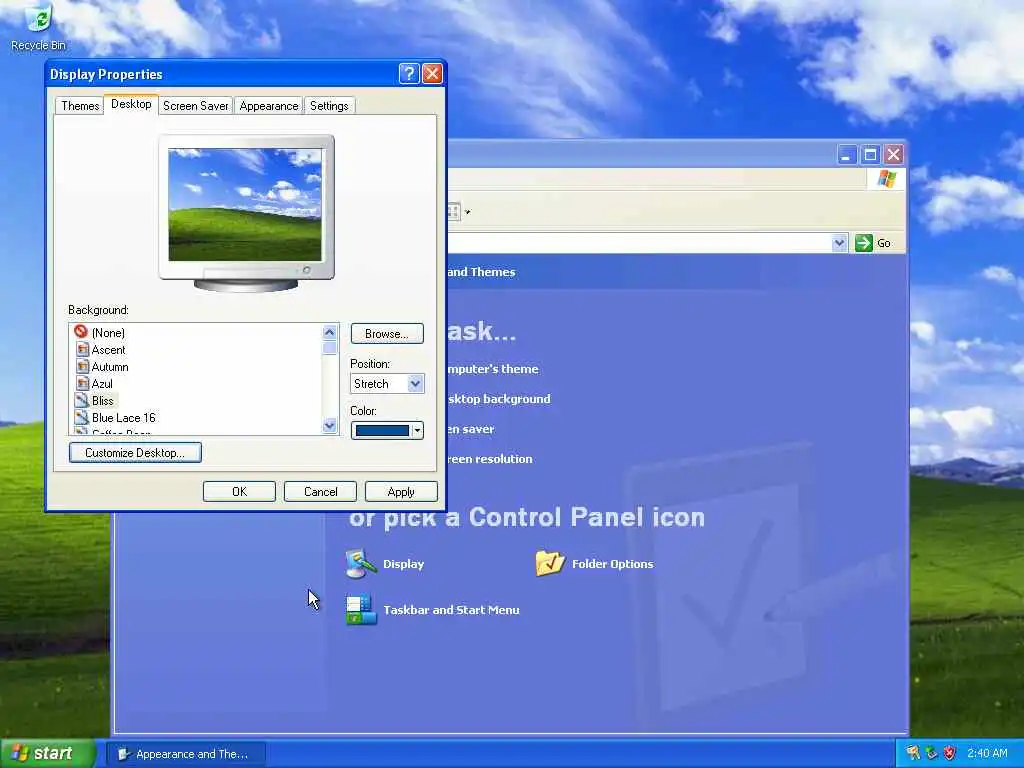Image resolution: width=1024 pixels, height=768 pixels.
Task: Open the Position Stretch dropdown
Action: point(415,383)
